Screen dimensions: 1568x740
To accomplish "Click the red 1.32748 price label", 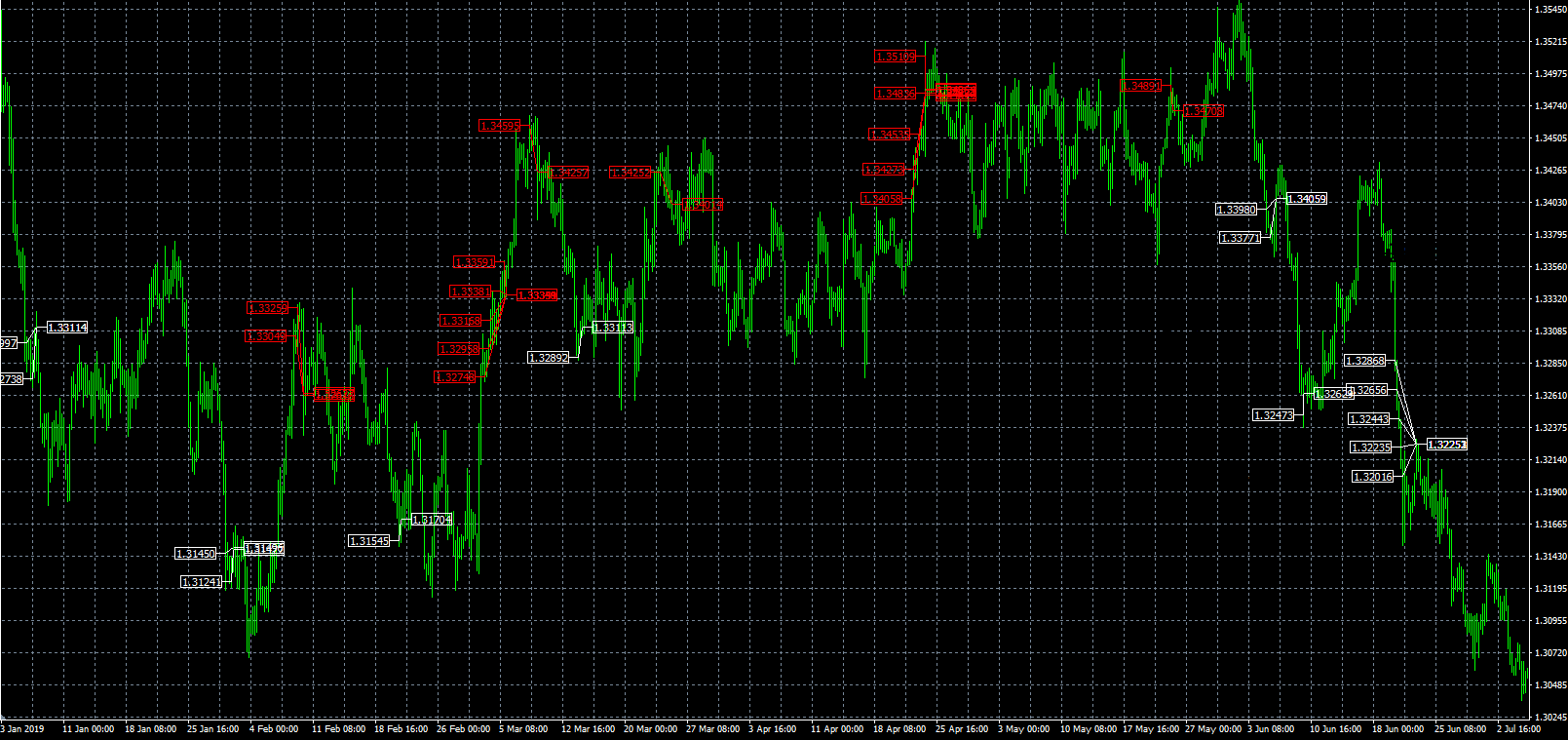I will point(455,377).
